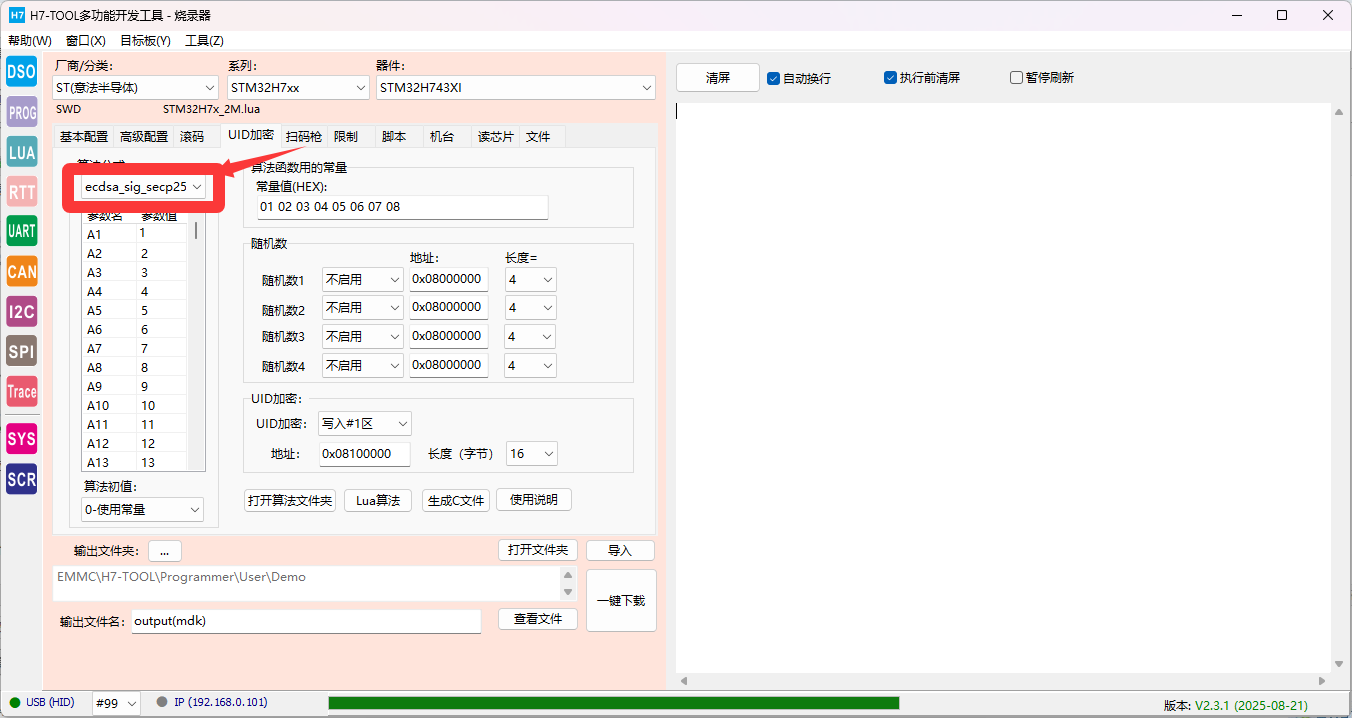The image size is (1352, 718).
Task: Click the CAN bus sidebar icon
Action: [x=21, y=271]
